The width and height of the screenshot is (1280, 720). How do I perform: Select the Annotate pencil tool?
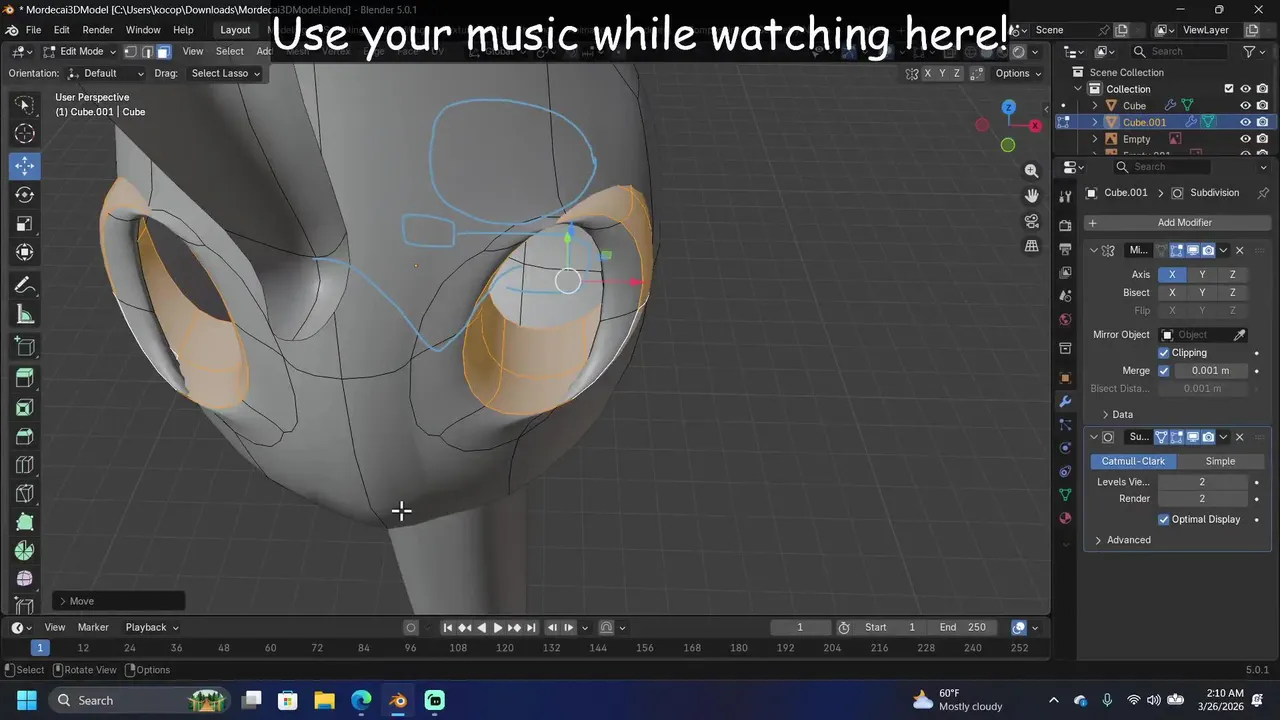(25, 286)
